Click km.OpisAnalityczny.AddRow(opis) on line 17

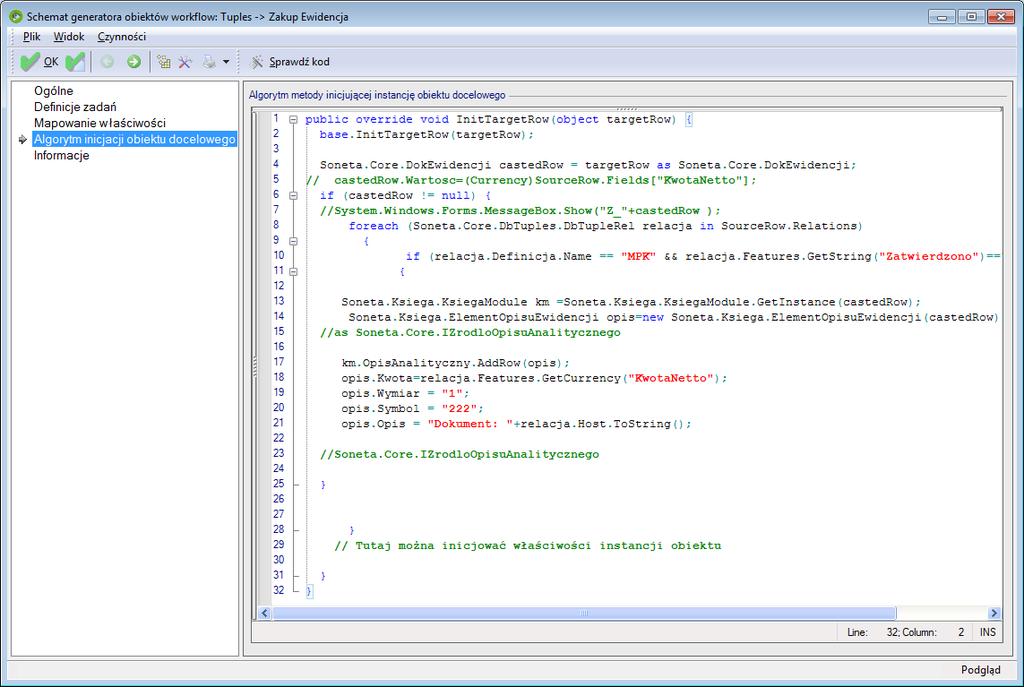coord(455,363)
